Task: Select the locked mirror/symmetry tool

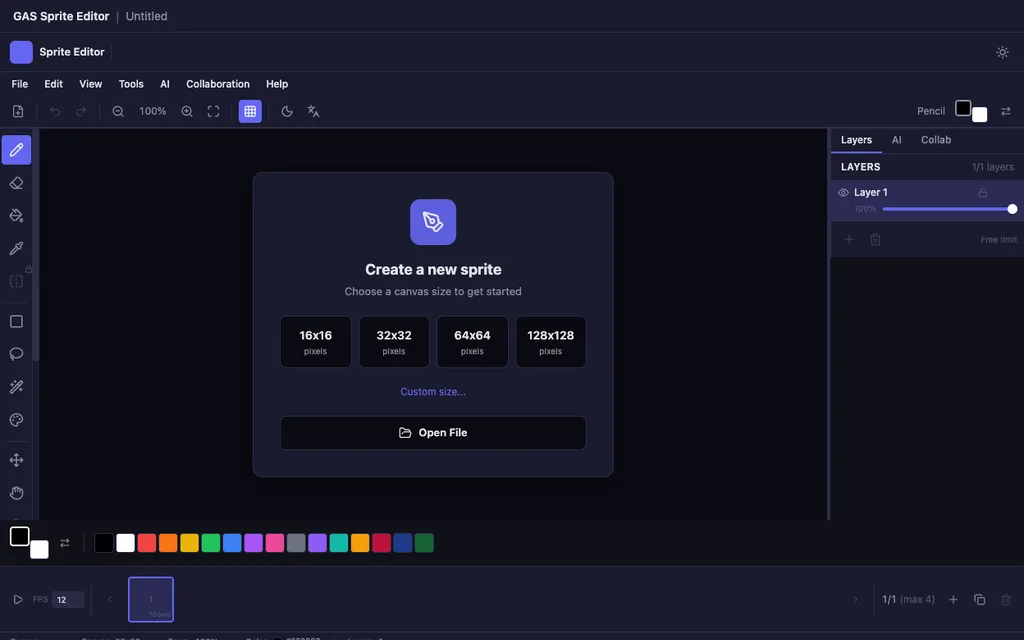Action: 16,281
